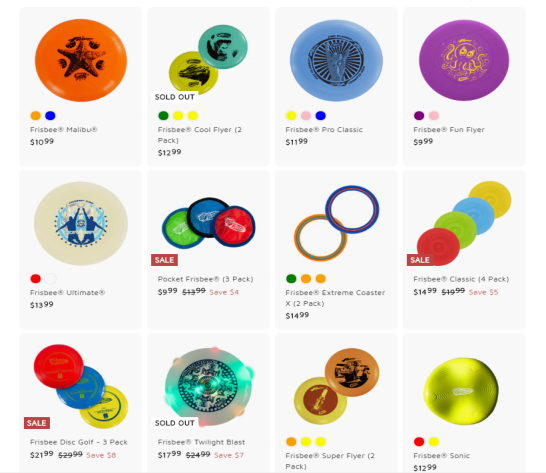Screen dimensions: 546x473
Task: Open the Extreme Coaster X rings image
Action: 336,223
